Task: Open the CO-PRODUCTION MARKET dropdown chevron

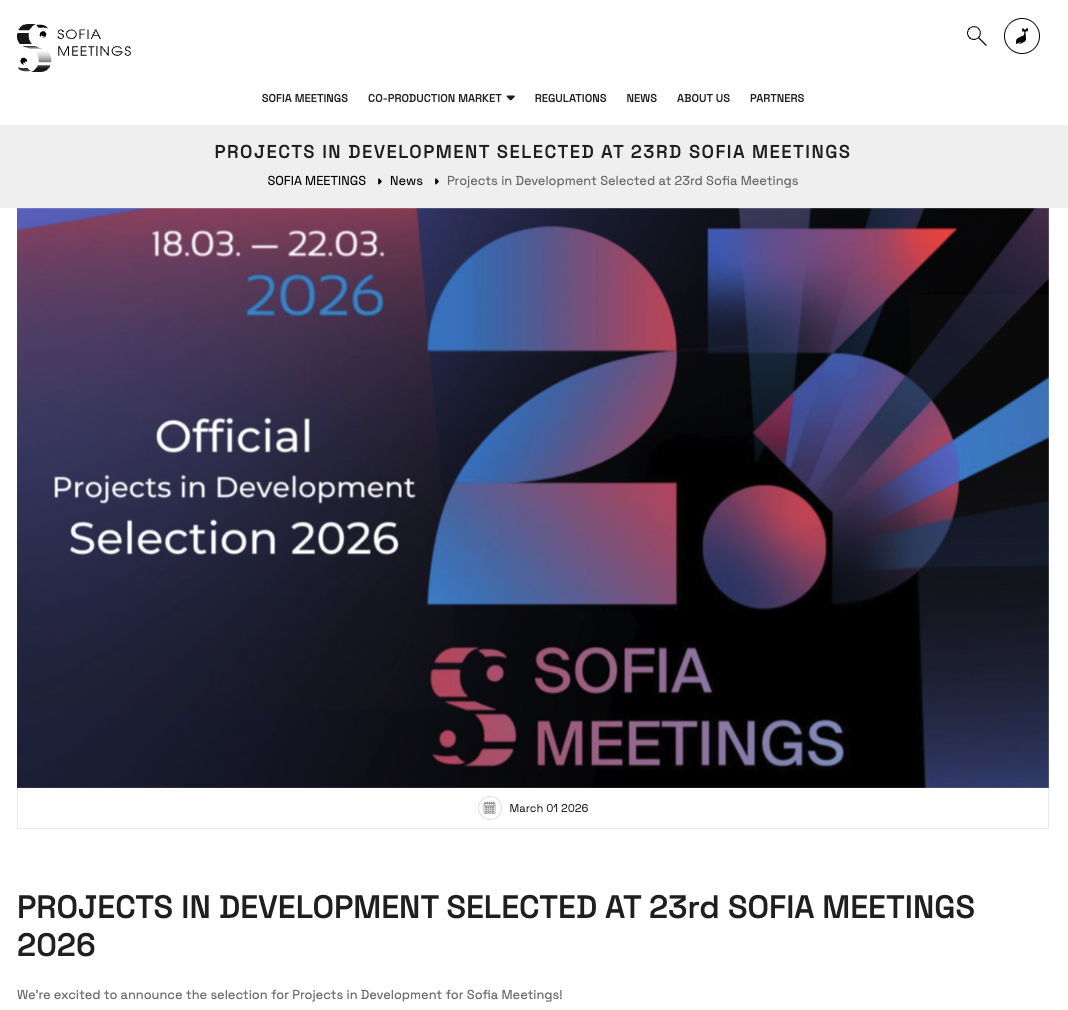Action: pos(510,98)
